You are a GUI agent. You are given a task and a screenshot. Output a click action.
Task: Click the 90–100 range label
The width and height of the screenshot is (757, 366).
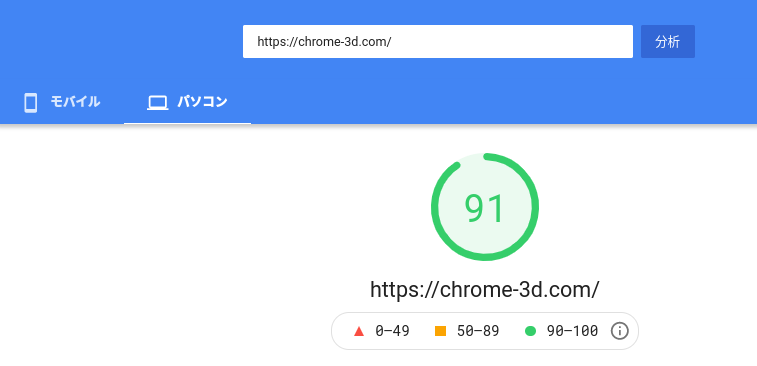point(572,331)
